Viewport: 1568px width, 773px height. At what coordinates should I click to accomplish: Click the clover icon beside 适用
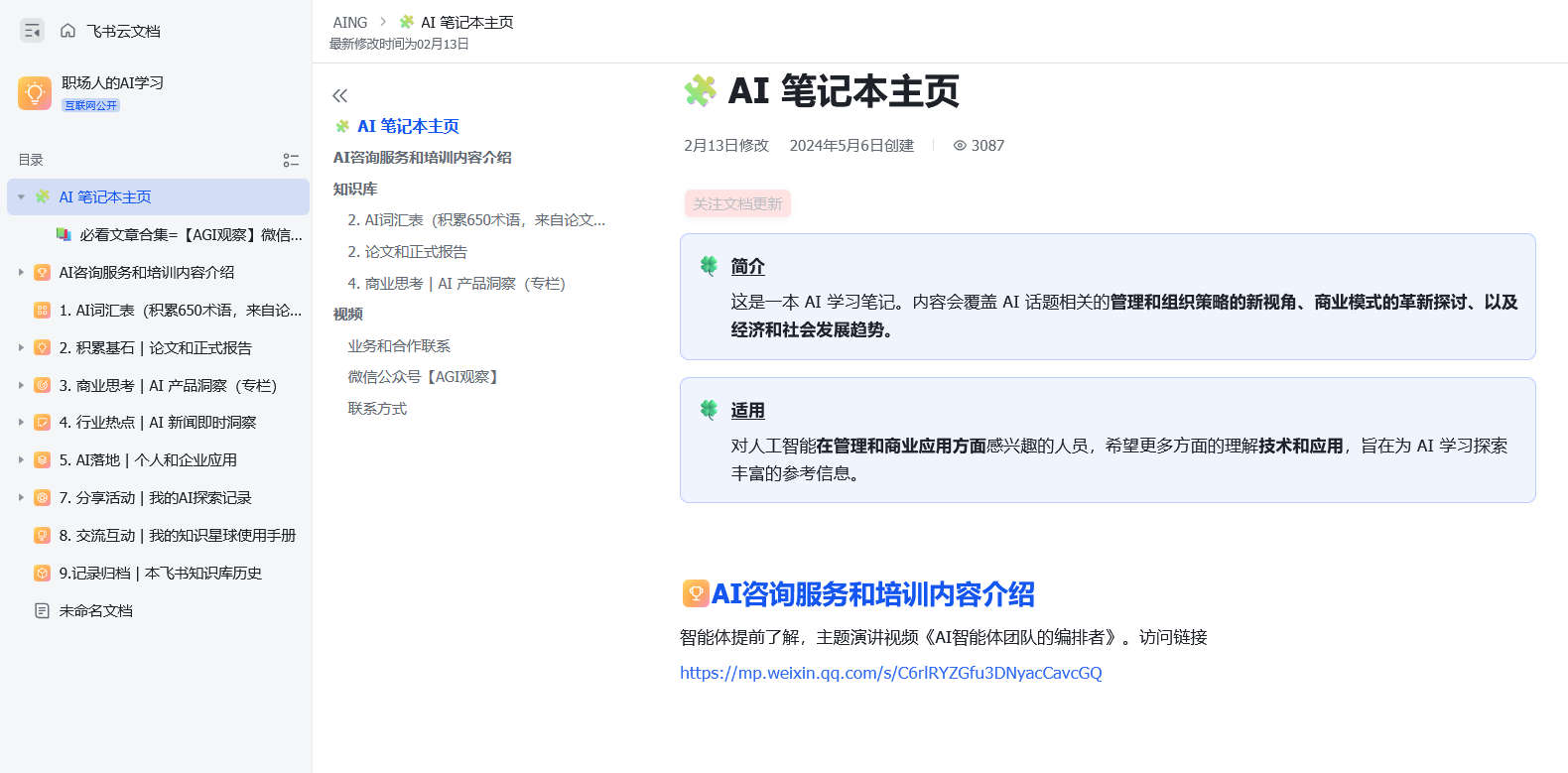point(709,410)
